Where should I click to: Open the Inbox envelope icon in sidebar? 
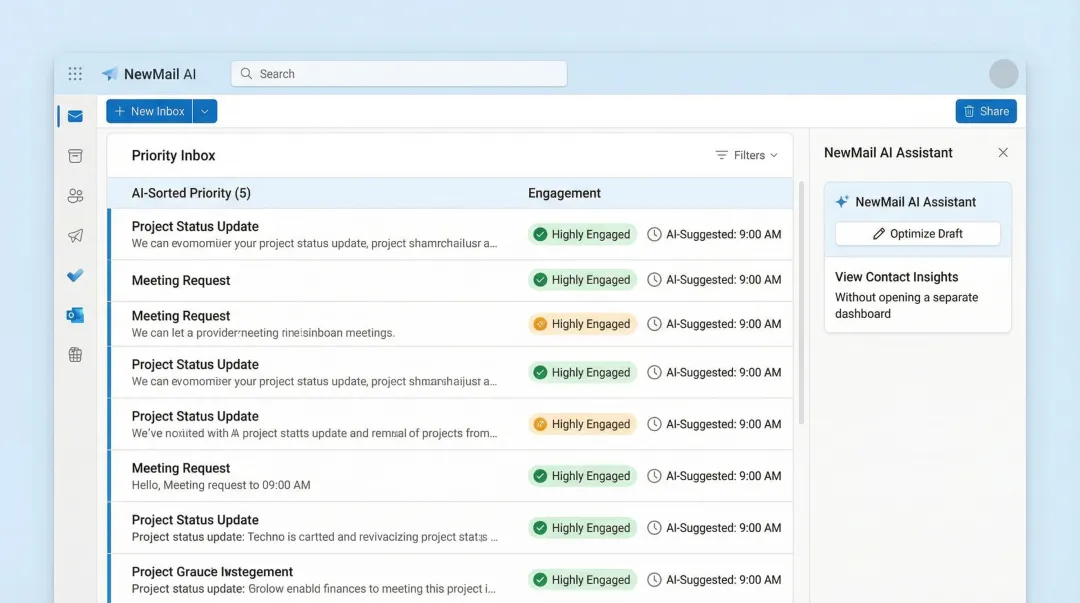(x=74, y=116)
